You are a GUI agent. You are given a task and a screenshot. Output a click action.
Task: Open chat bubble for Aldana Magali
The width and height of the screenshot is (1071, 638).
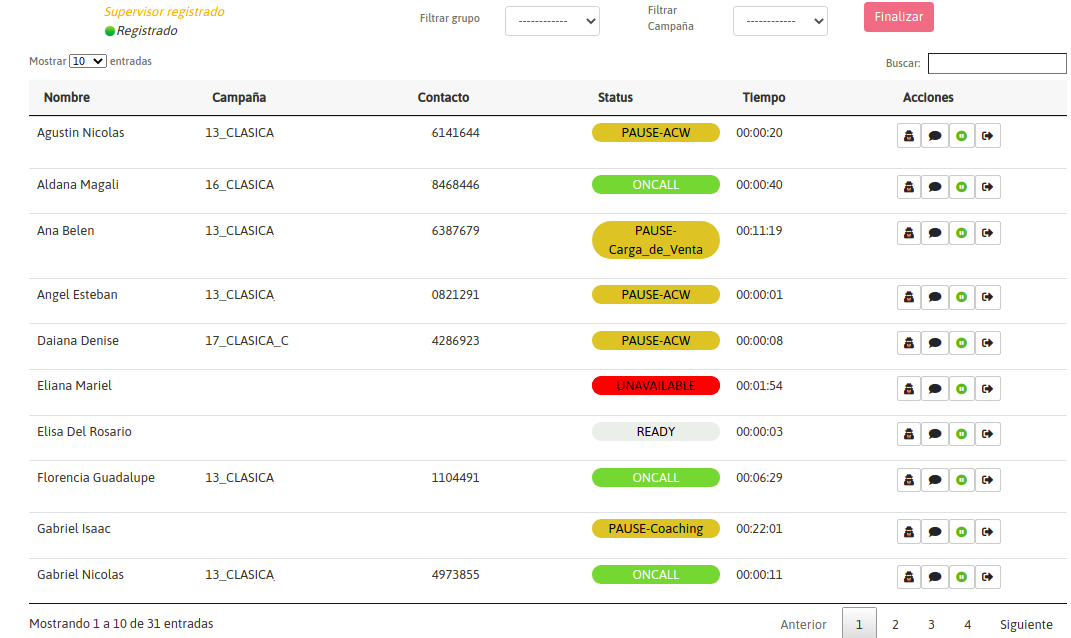pyautogui.click(x=935, y=187)
